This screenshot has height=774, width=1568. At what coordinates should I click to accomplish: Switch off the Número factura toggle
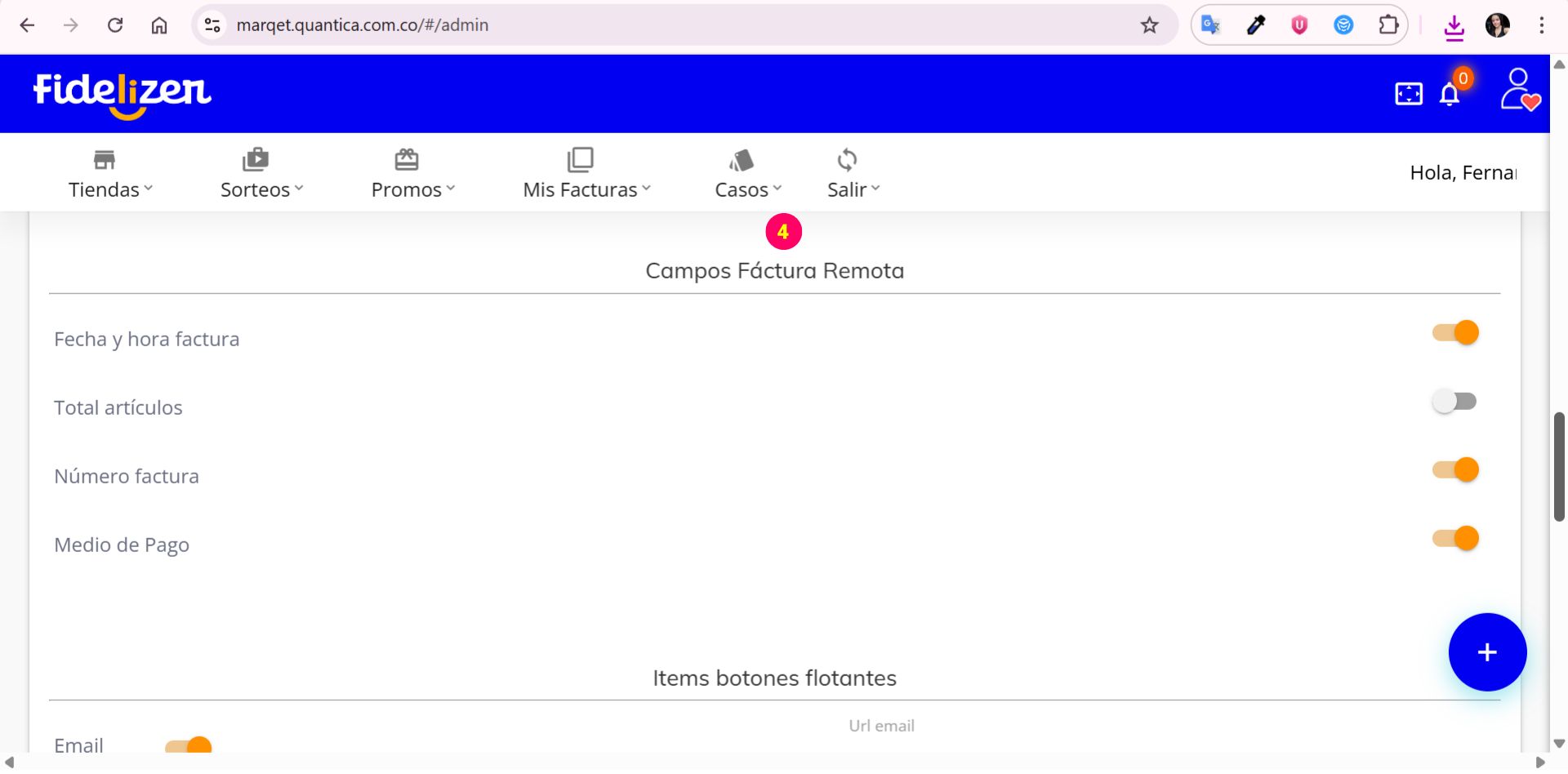click(x=1455, y=470)
